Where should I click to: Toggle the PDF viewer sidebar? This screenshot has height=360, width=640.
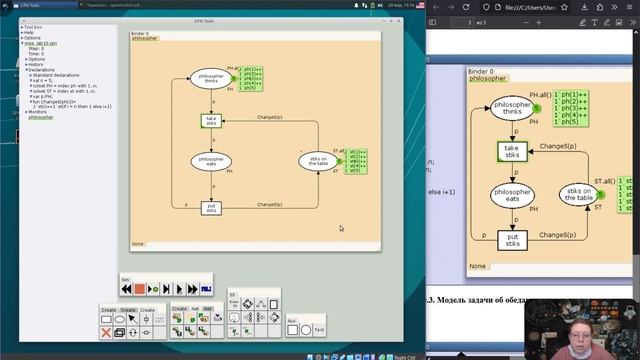[x=433, y=22]
